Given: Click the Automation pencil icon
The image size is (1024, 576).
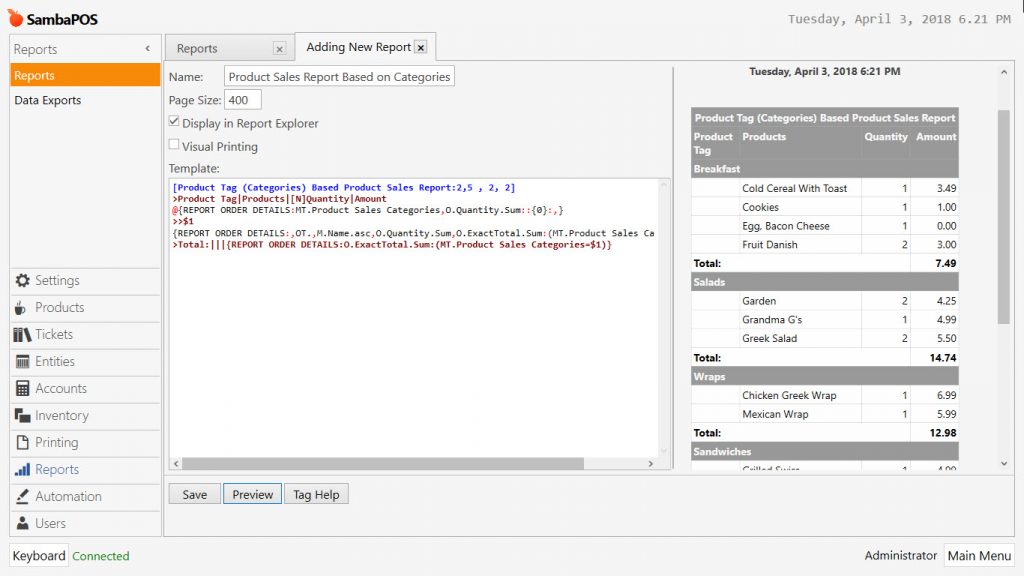Looking at the screenshot, I should [x=23, y=496].
